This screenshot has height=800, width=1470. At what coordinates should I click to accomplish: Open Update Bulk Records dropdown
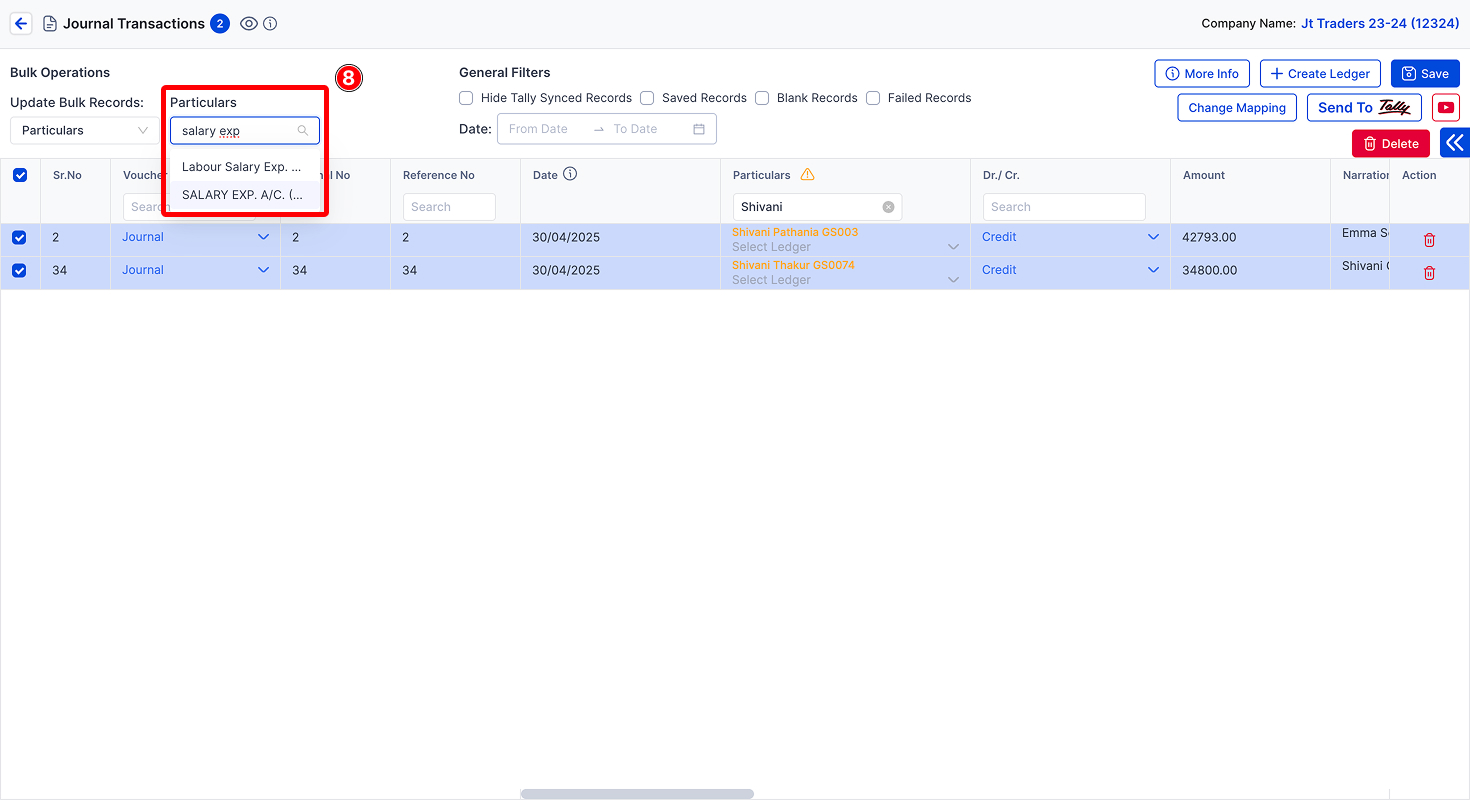click(85, 130)
